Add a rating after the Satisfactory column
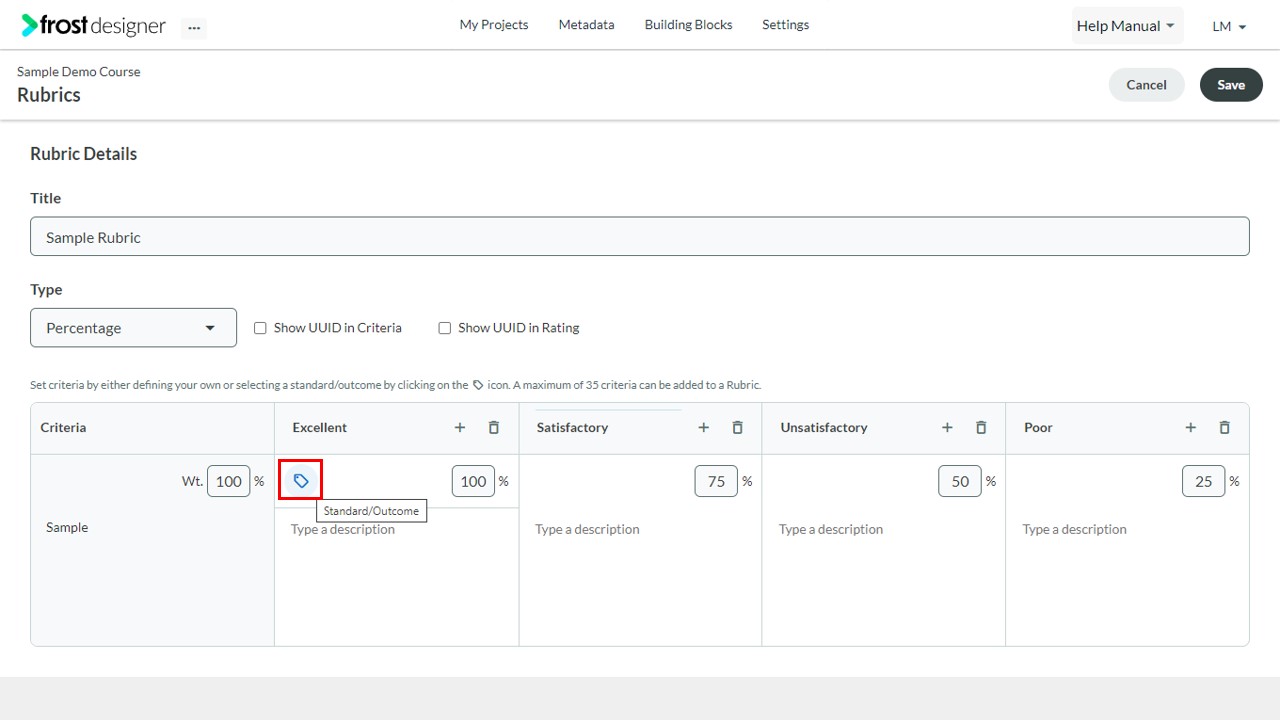 coord(704,427)
